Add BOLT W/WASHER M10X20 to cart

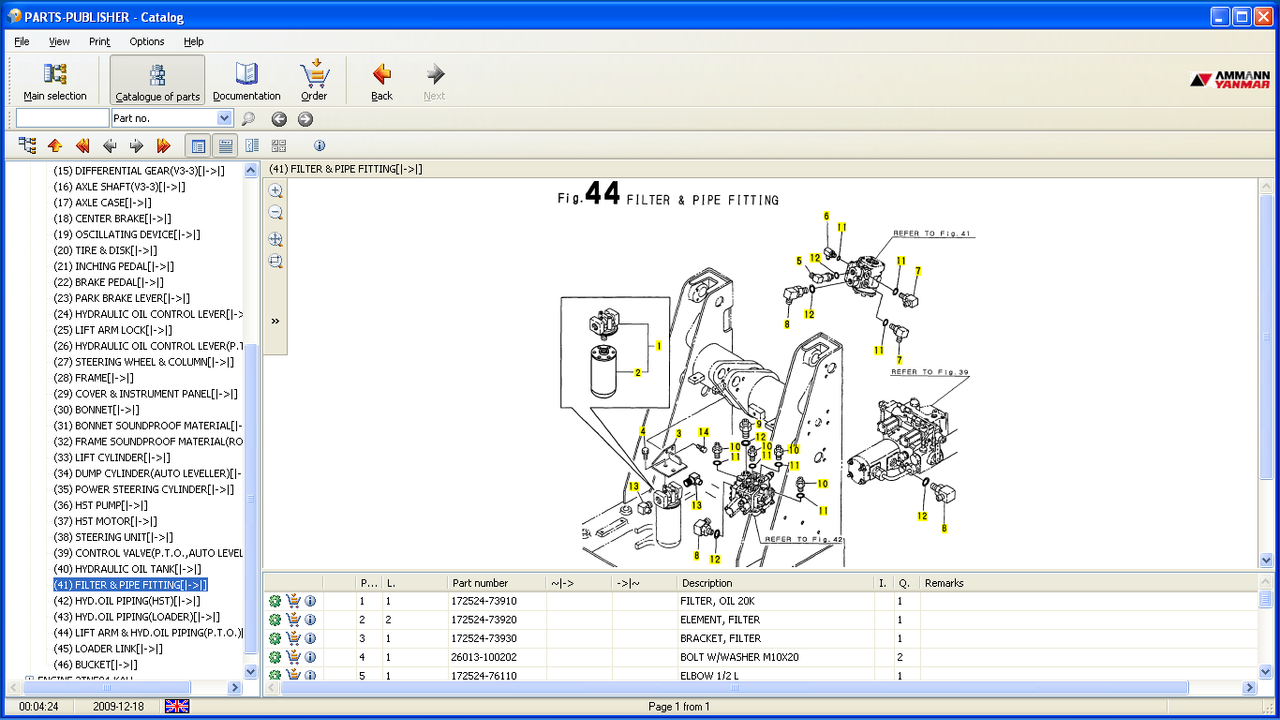coord(293,657)
